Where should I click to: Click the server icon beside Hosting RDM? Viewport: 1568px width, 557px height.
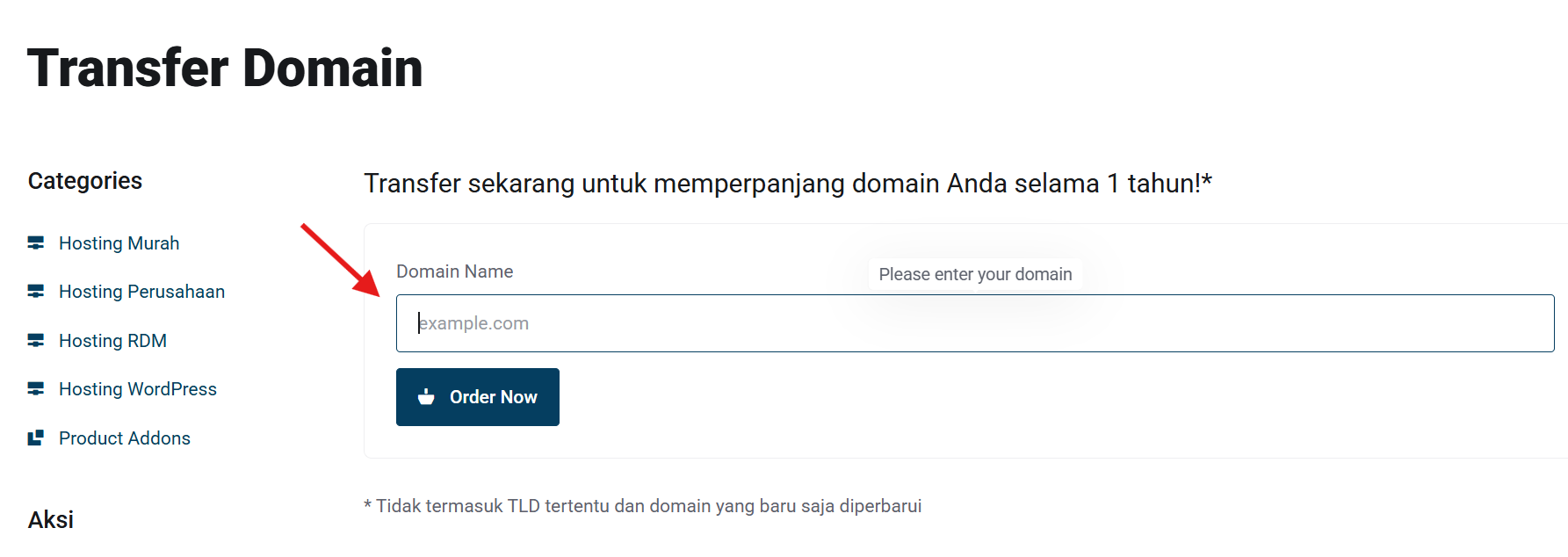coord(36,341)
